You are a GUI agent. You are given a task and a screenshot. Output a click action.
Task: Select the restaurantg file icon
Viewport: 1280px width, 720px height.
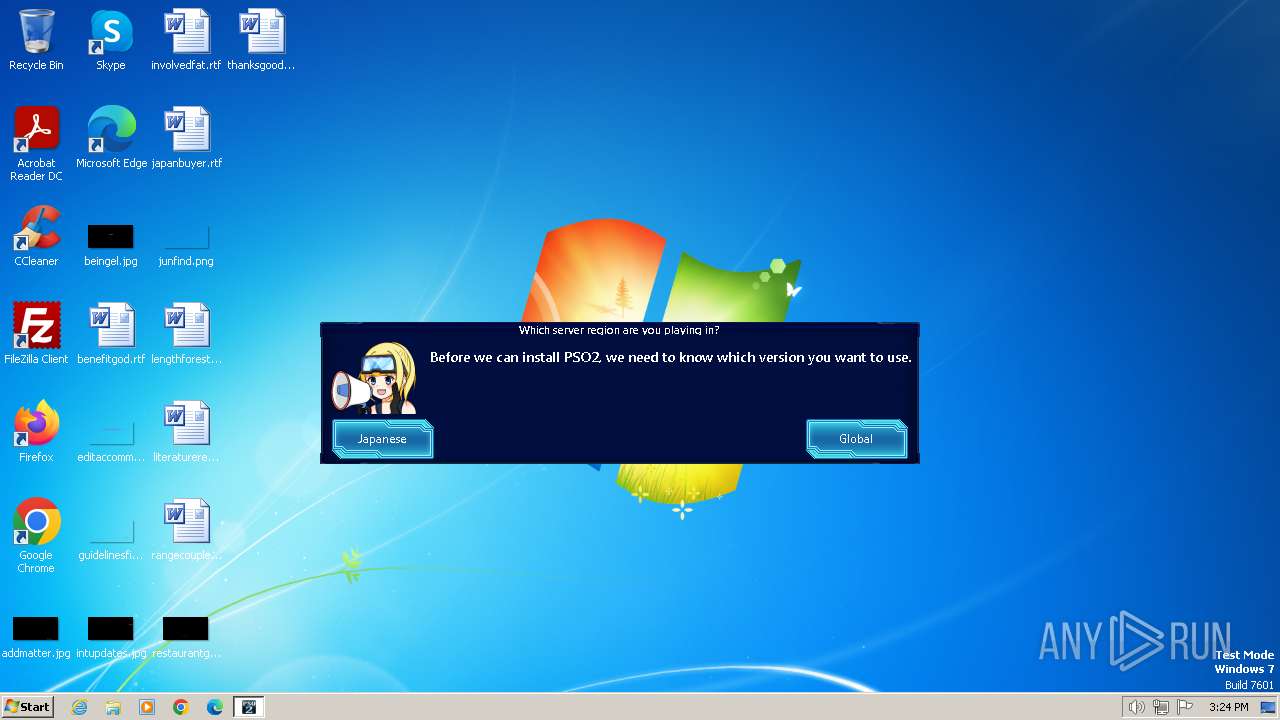tap(186, 637)
